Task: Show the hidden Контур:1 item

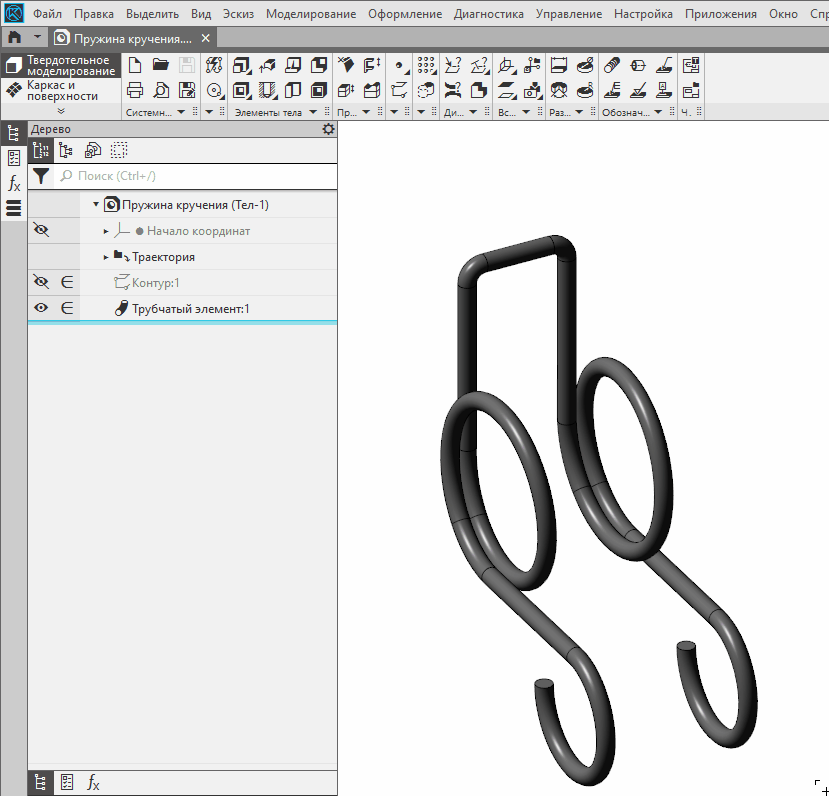Action: tap(41, 283)
